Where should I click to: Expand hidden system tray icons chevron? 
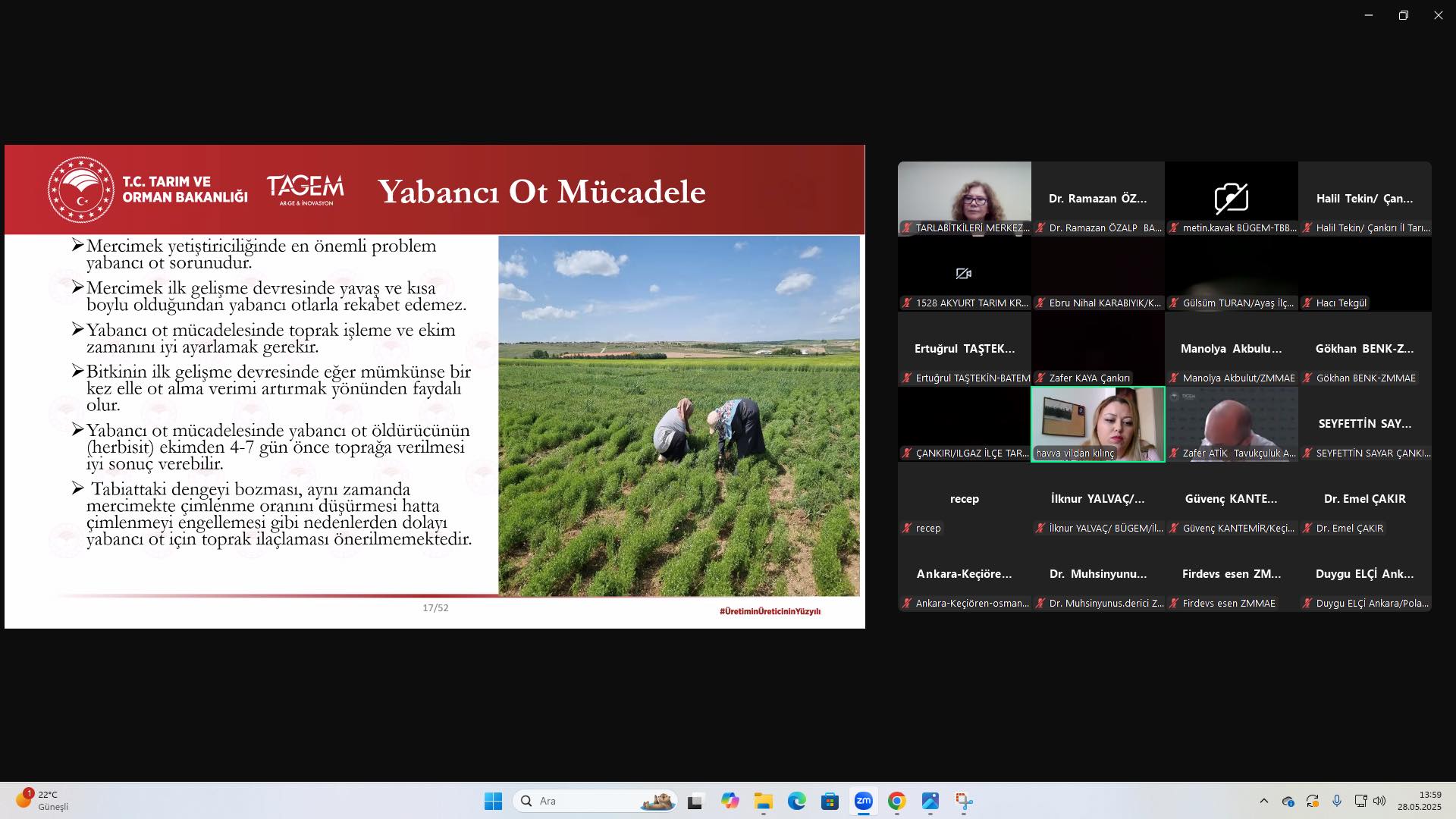click(1263, 801)
